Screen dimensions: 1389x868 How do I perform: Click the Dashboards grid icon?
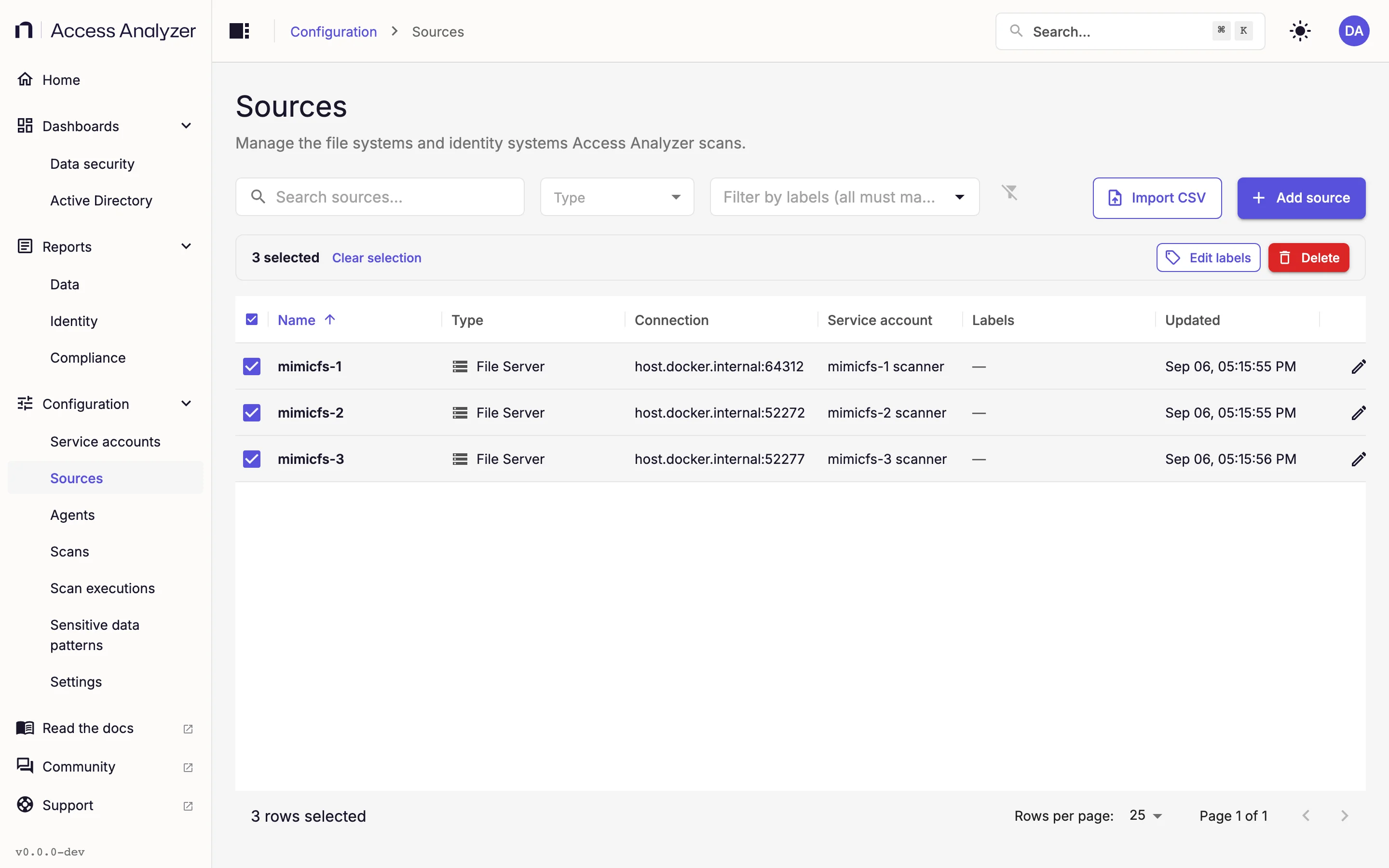25,126
